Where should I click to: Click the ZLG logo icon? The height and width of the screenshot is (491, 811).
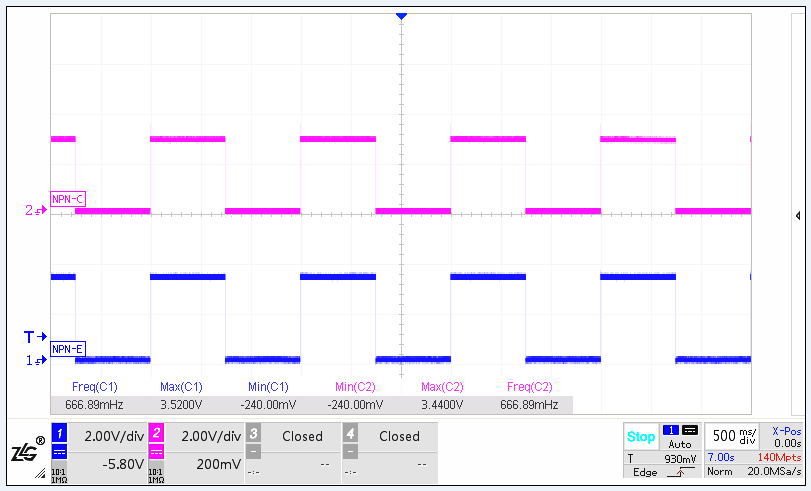coord(27,453)
